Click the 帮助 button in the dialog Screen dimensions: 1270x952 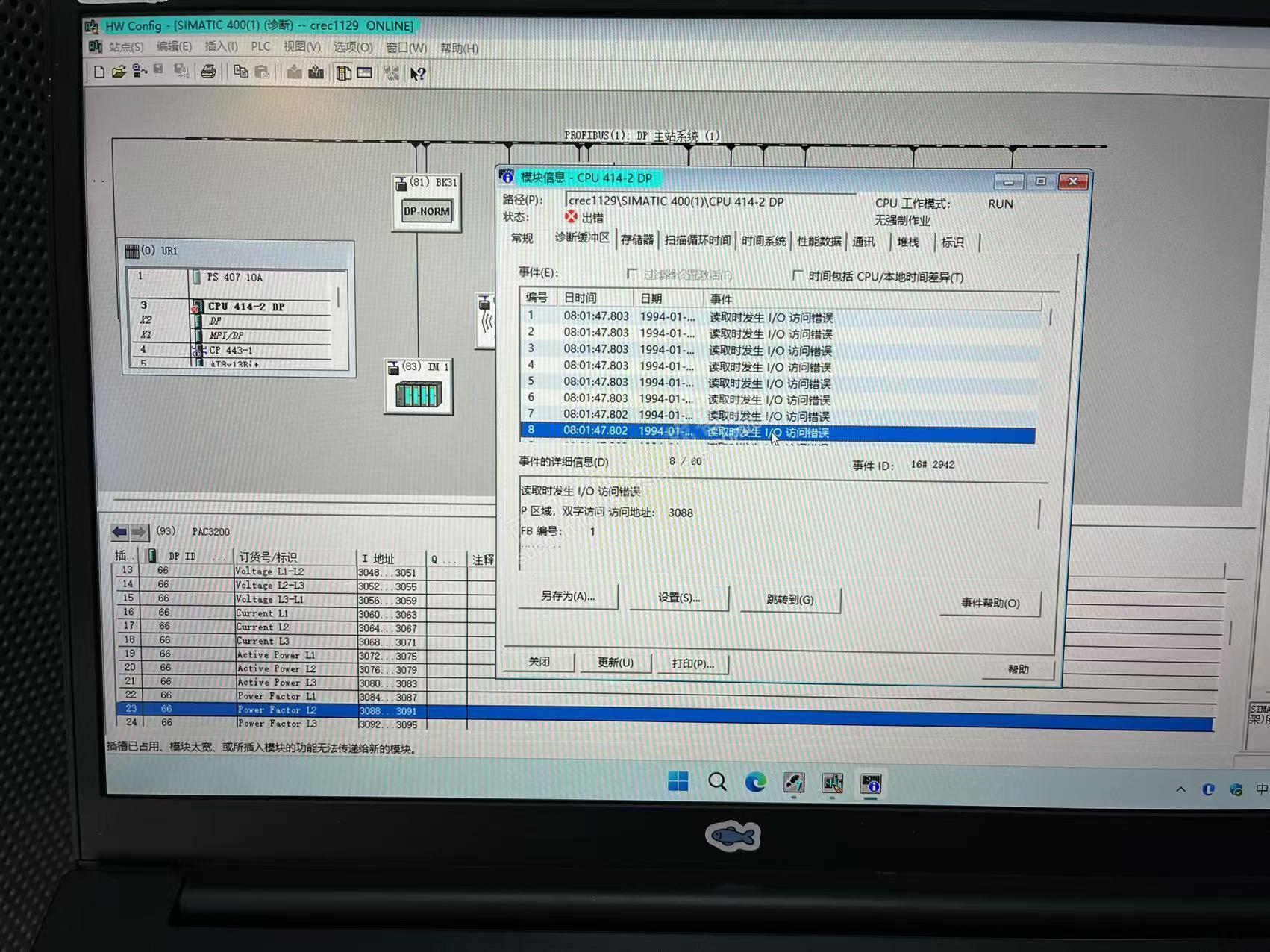pos(1019,669)
